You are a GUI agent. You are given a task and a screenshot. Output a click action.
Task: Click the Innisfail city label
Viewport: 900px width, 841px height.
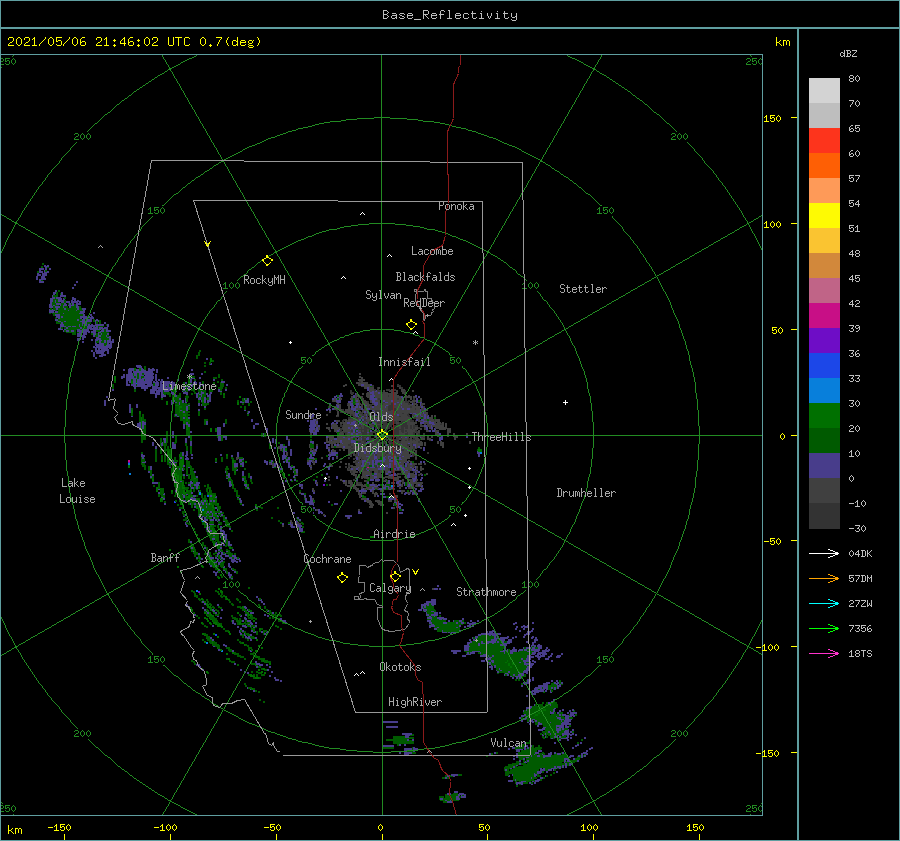coord(404,362)
